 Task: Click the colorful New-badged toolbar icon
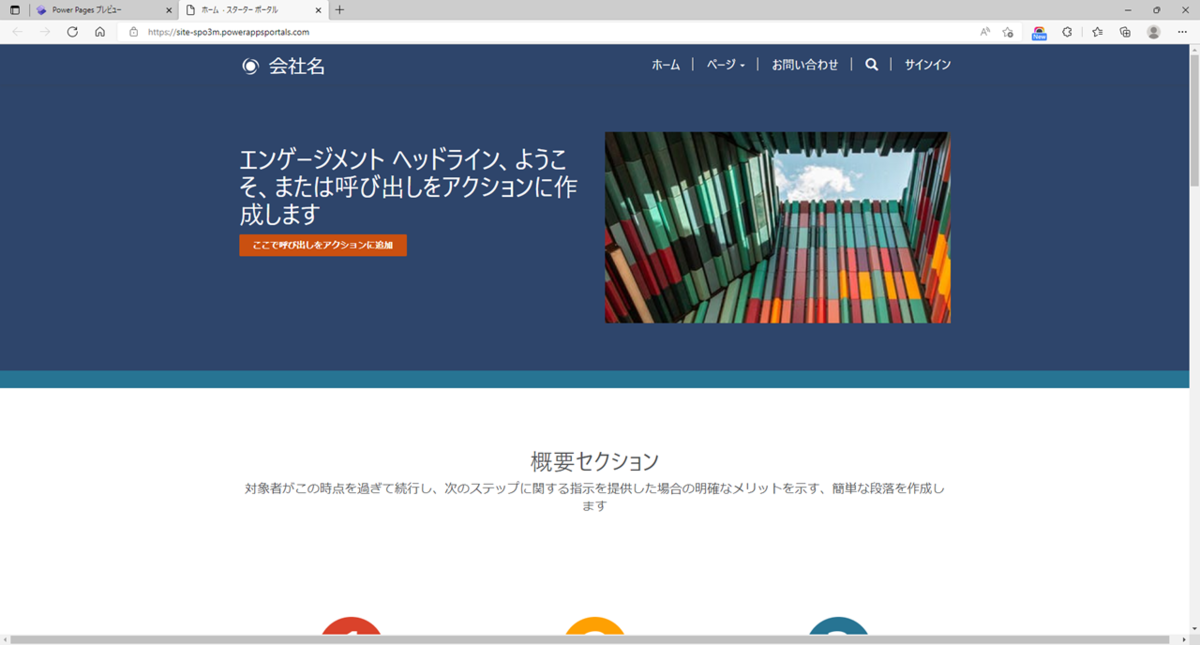[x=1039, y=33]
